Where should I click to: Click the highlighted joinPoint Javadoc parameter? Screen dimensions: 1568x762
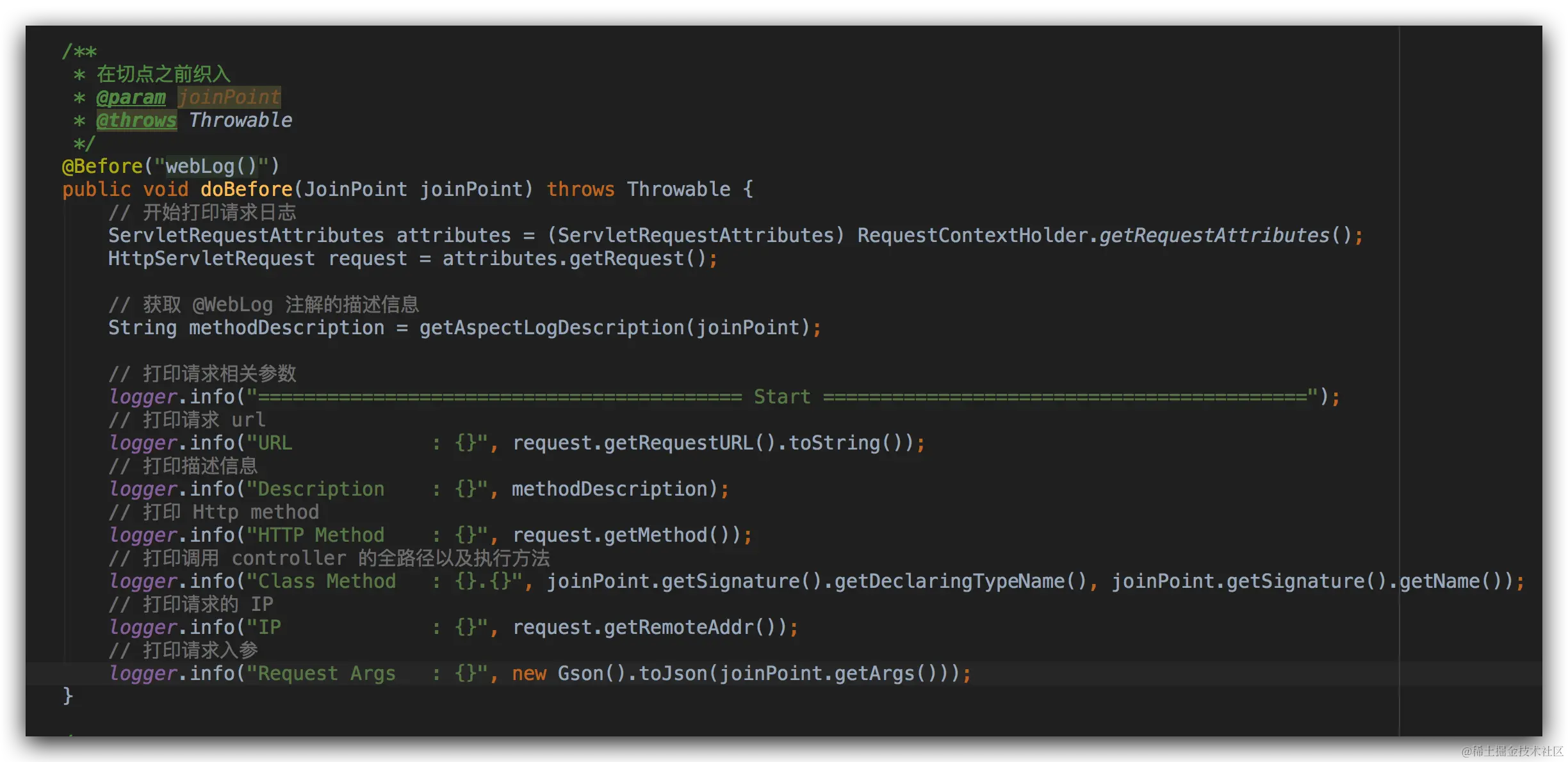click(x=229, y=97)
